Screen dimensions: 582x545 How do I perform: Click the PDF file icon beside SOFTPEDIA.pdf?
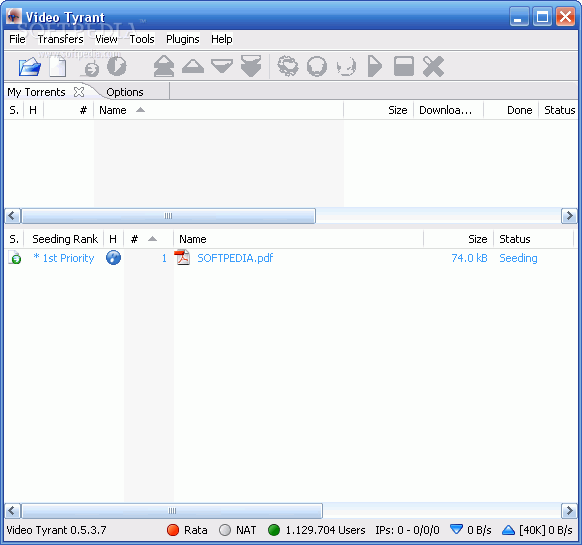click(182, 258)
